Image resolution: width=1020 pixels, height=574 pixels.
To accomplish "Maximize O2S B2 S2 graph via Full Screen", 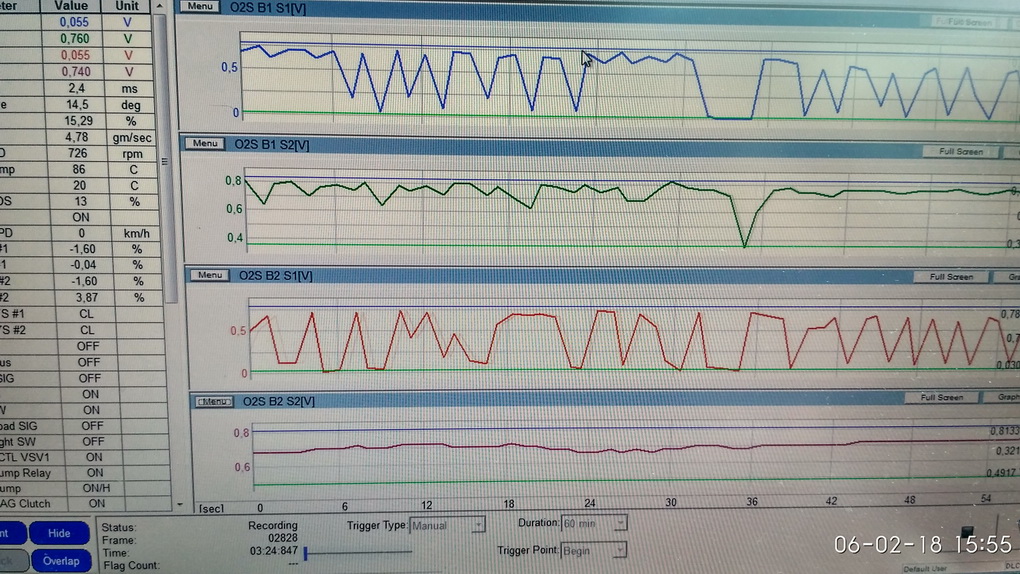I will pyautogui.click(x=941, y=398).
